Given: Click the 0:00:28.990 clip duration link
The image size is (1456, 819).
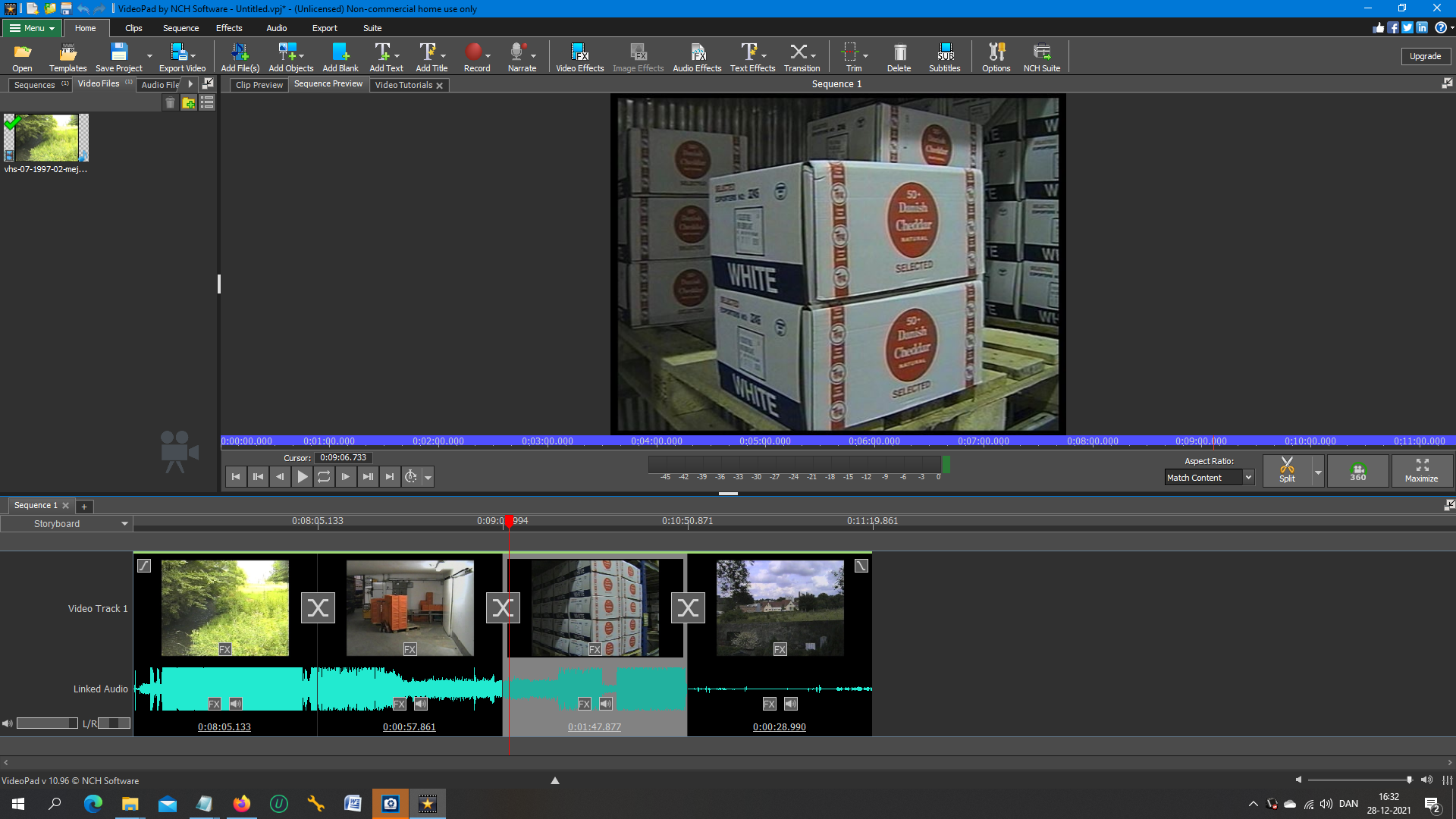Looking at the screenshot, I should [x=780, y=726].
